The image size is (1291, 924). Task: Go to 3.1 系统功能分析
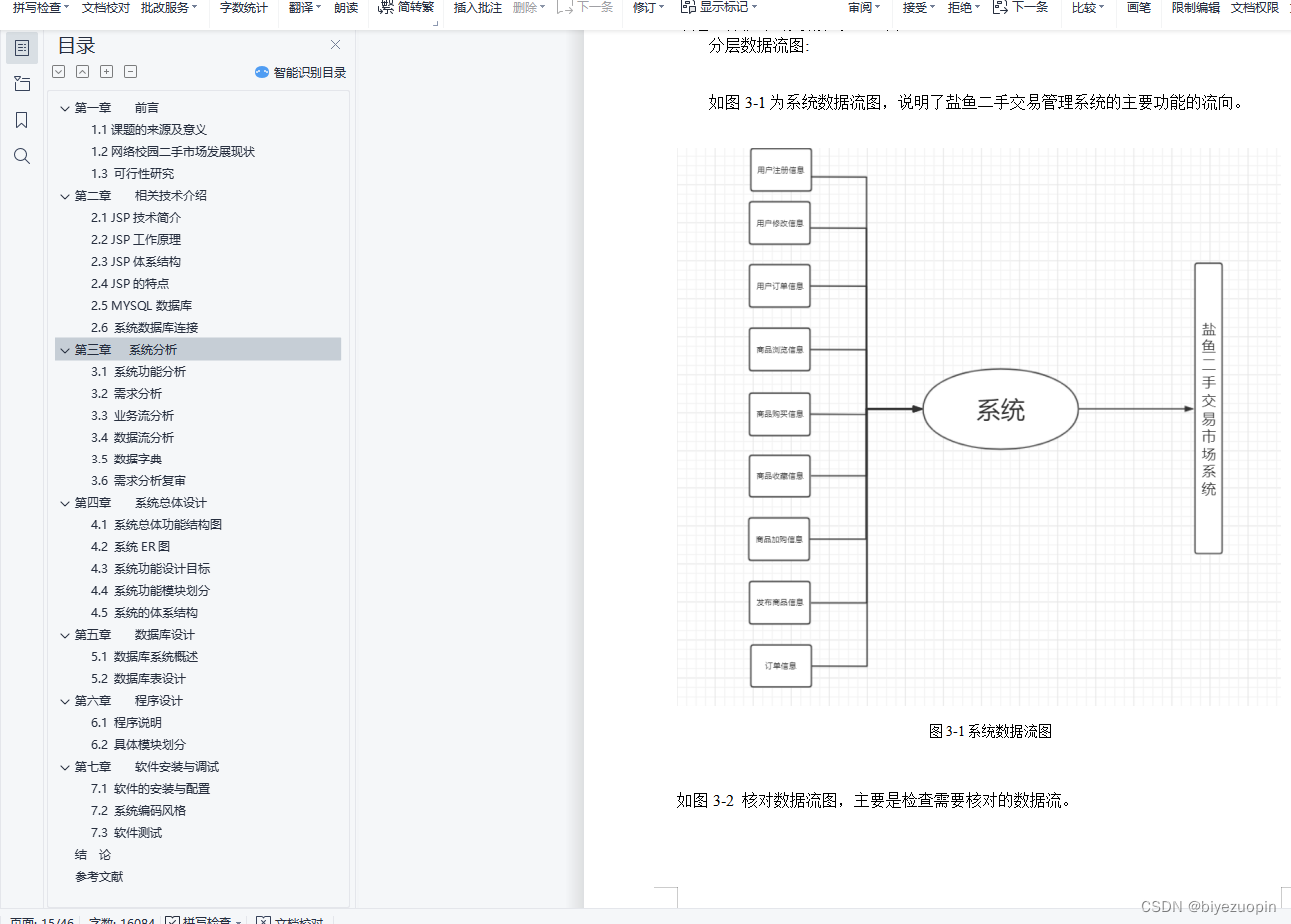(x=138, y=372)
